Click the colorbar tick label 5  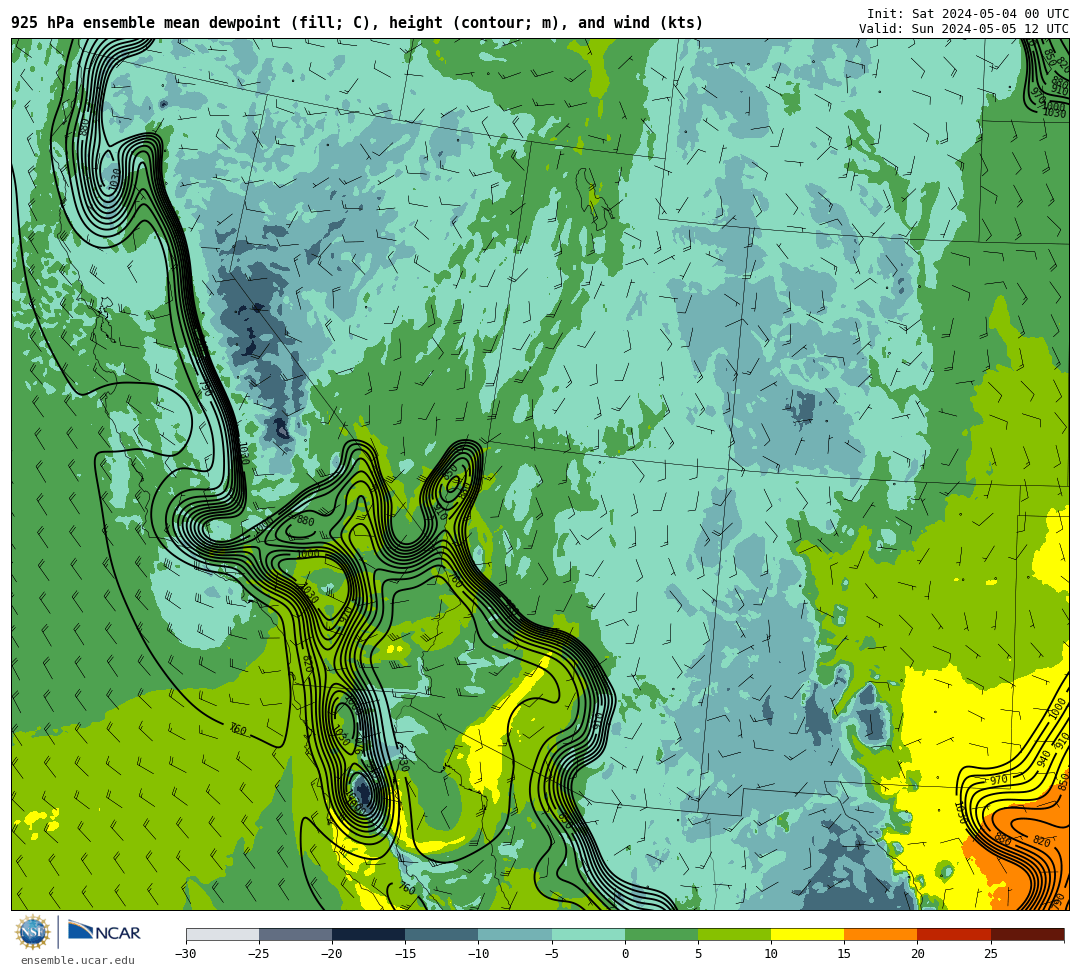pyautogui.click(x=698, y=954)
